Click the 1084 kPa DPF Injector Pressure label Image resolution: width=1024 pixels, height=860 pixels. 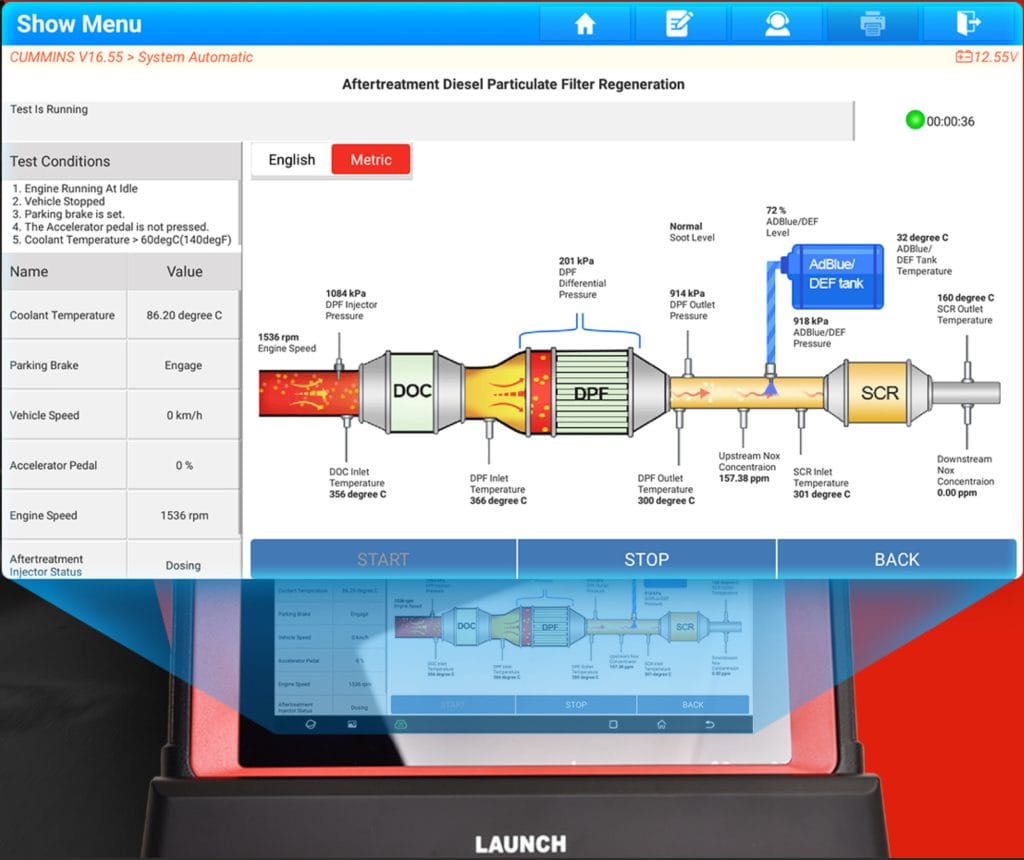(x=351, y=304)
